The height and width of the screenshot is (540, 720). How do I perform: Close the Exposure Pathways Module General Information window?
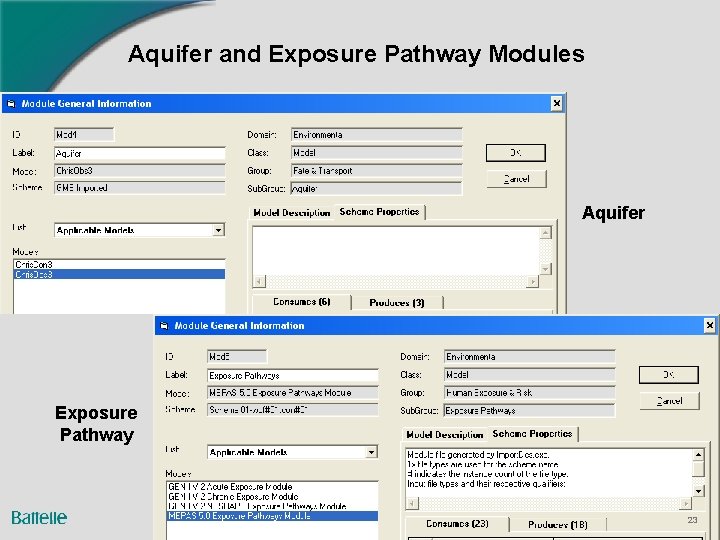(x=709, y=325)
